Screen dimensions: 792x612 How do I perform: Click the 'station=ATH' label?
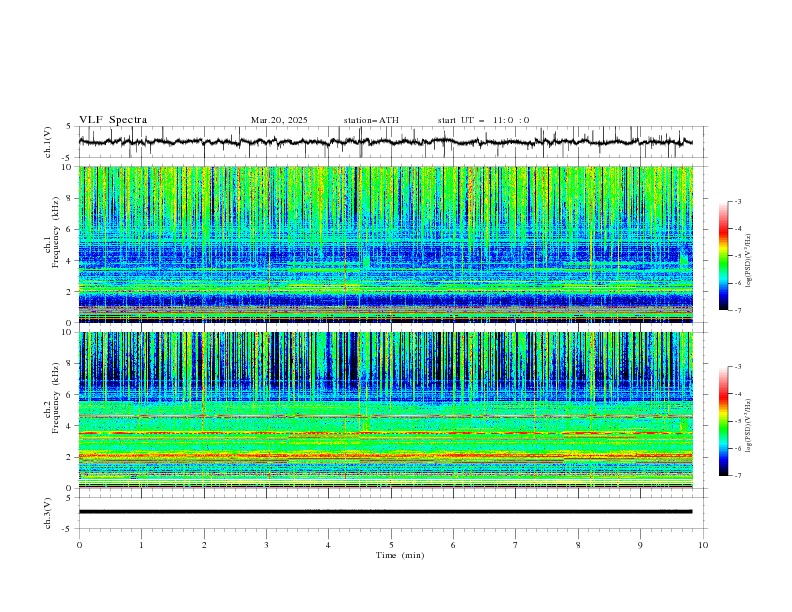(x=371, y=120)
